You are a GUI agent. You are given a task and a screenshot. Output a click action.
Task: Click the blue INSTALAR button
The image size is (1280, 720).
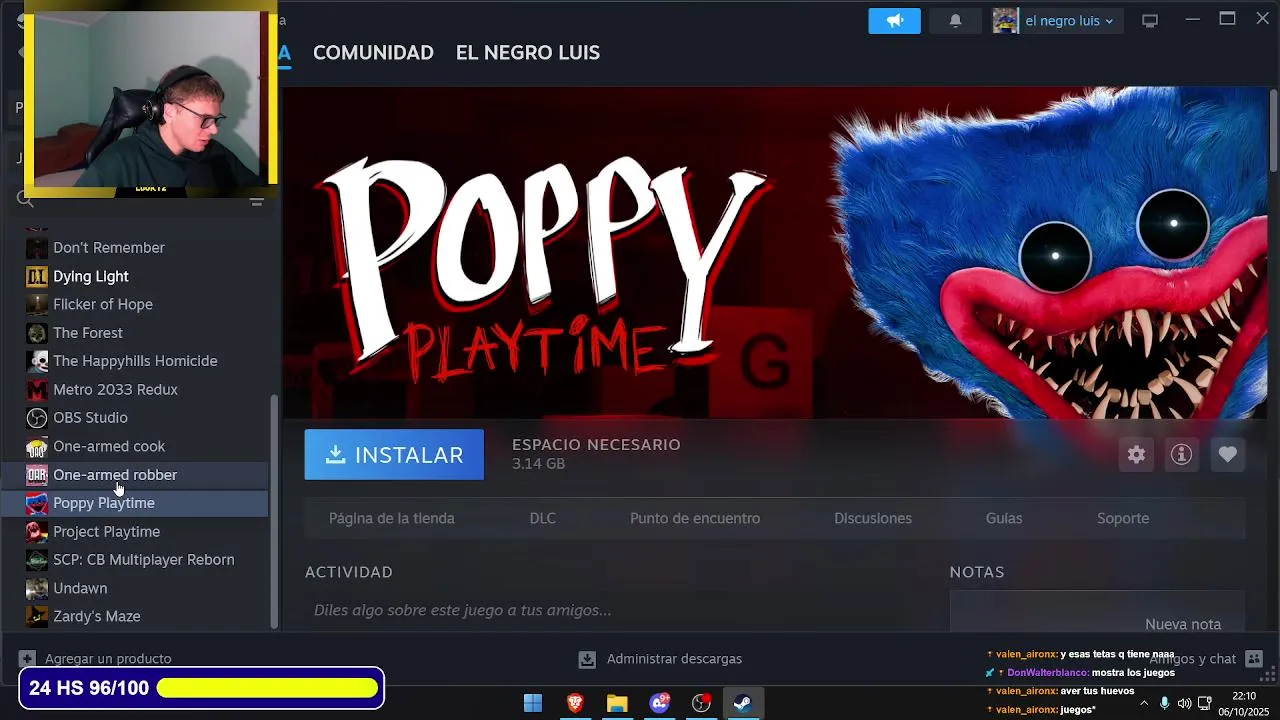tap(394, 455)
